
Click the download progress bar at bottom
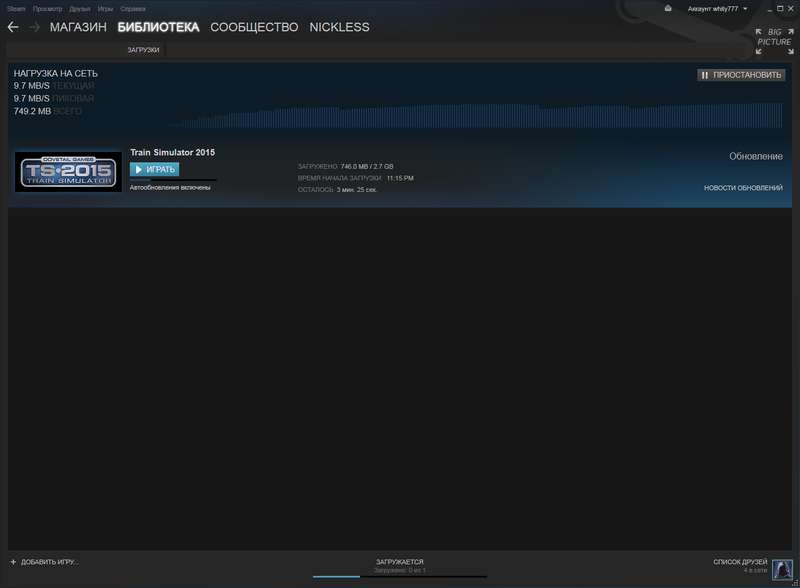(399, 576)
